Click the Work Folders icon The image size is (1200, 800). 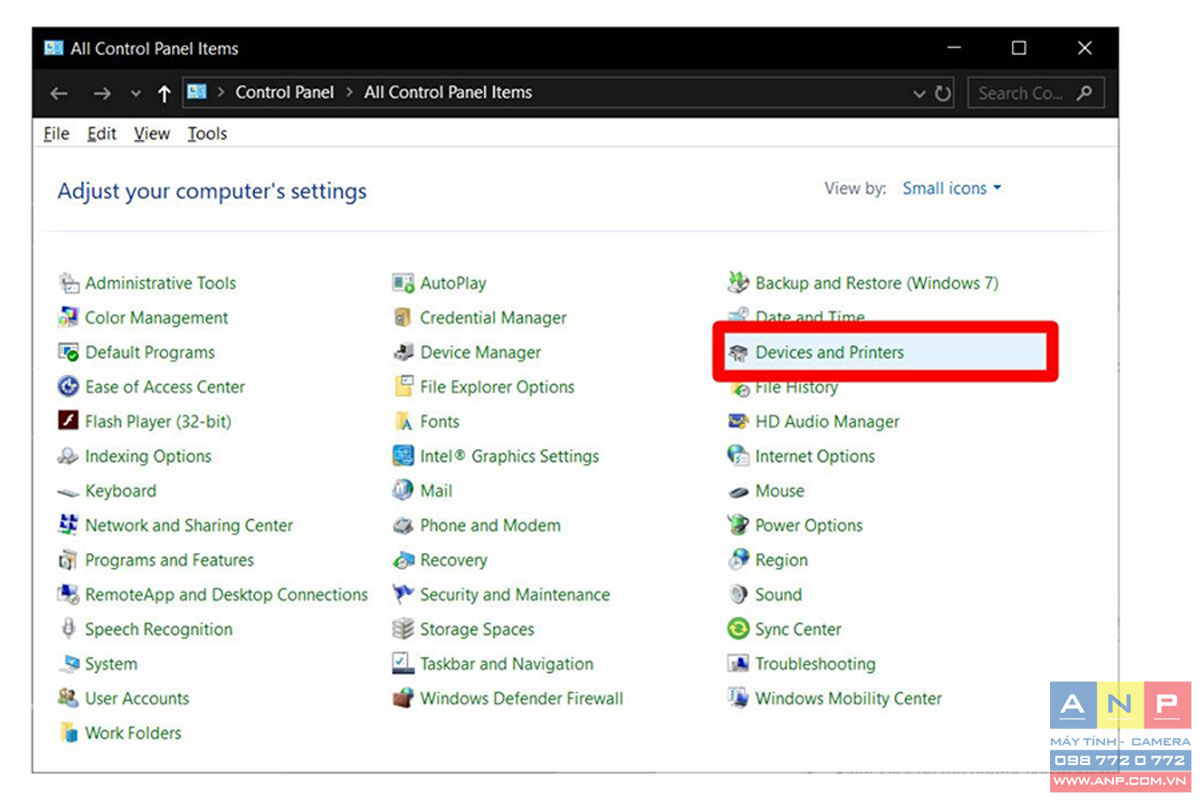point(68,733)
